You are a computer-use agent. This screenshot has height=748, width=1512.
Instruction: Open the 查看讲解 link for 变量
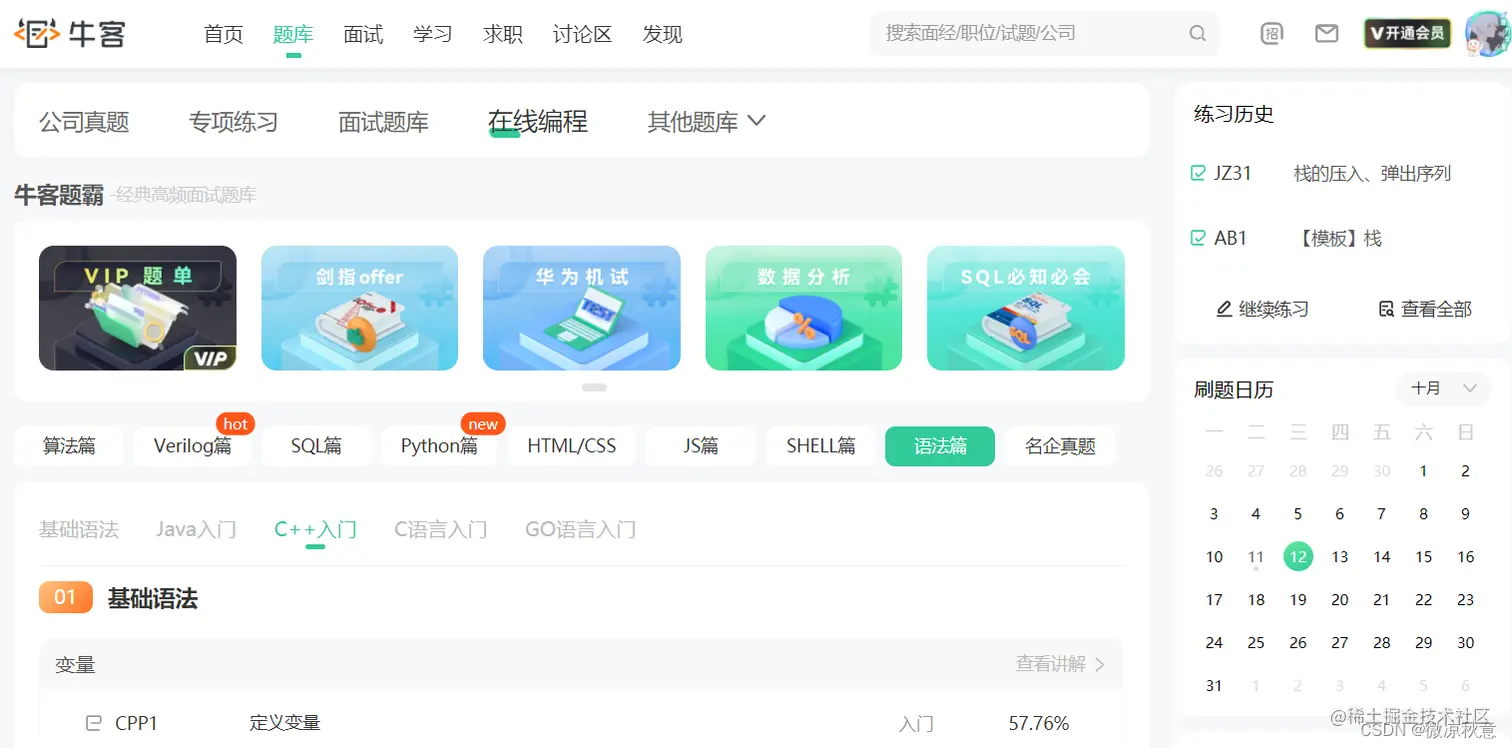point(1054,663)
